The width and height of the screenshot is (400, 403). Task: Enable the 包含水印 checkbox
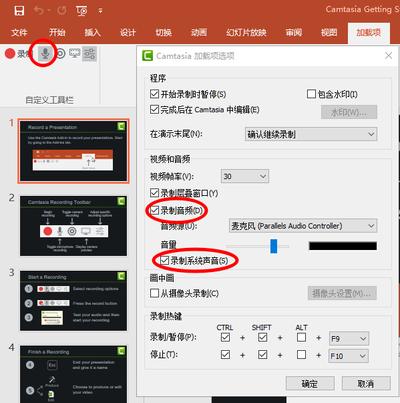coord(311,94)
